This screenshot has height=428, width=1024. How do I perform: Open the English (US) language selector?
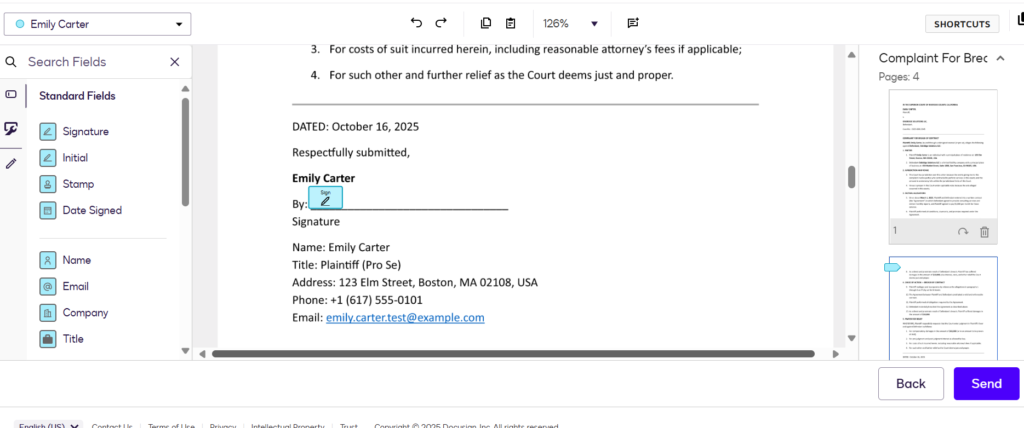48,426
